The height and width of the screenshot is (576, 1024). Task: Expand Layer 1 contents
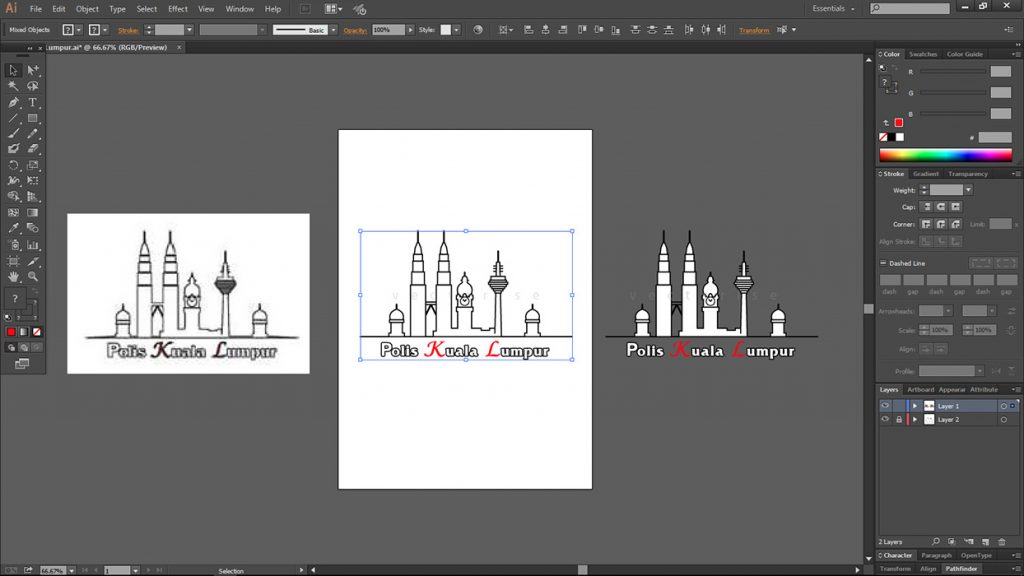point(915,406)
